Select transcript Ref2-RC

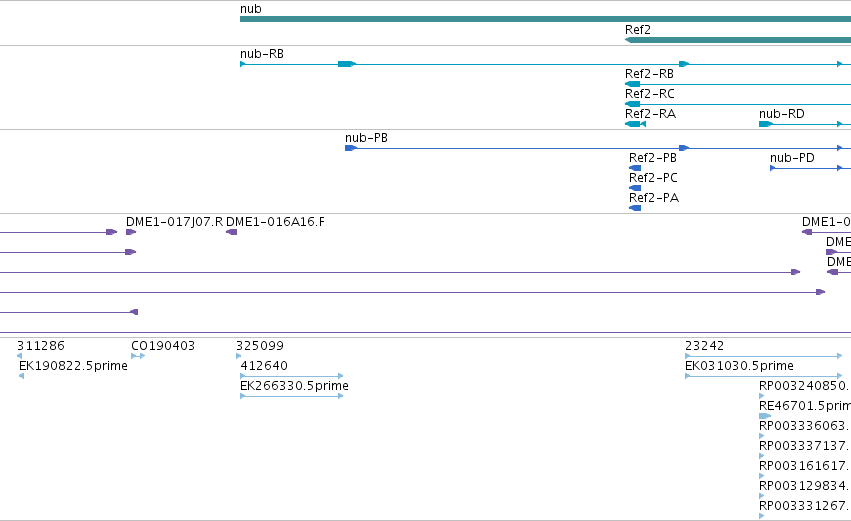pos(650,94)
